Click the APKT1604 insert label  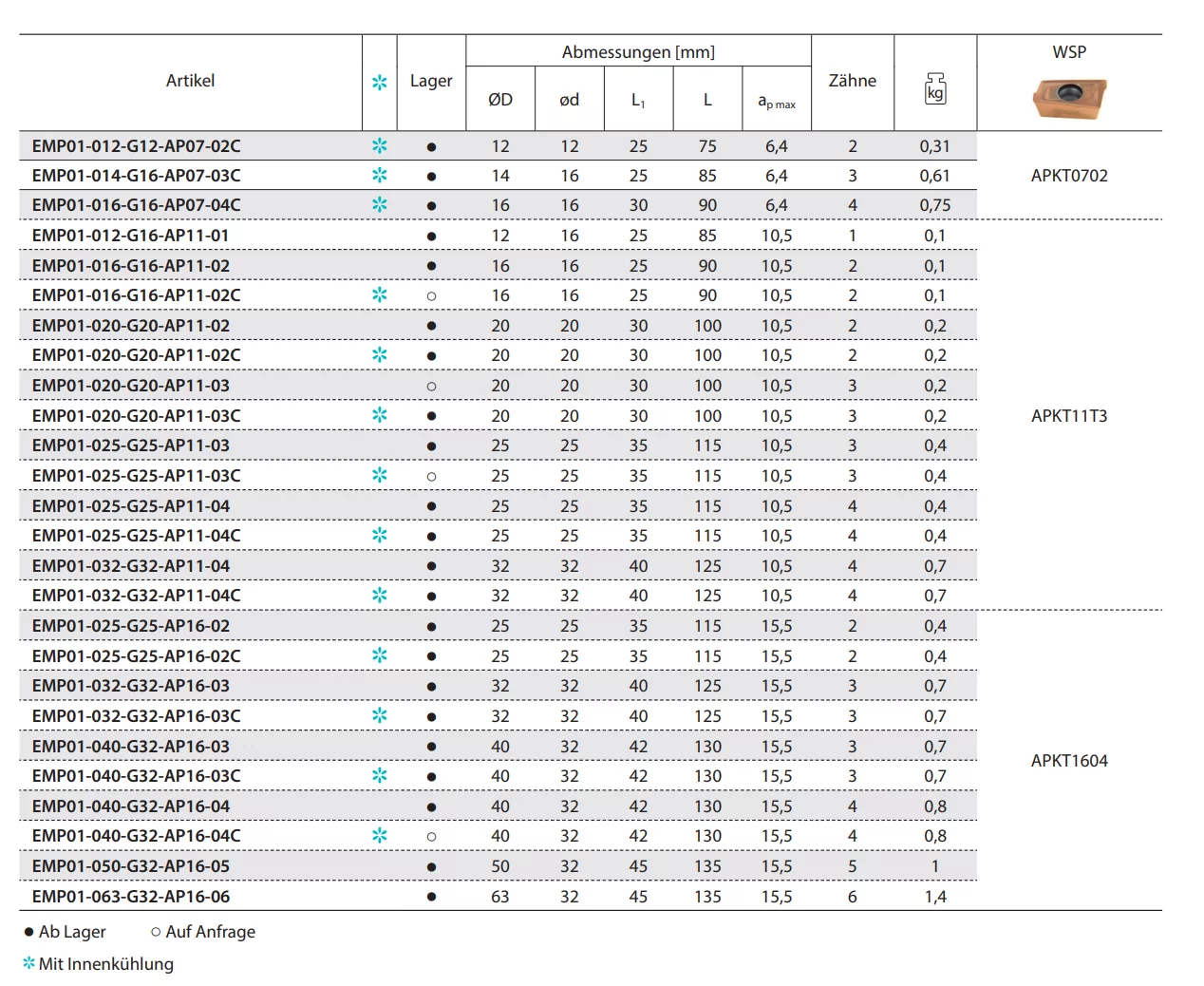point(1069,761)
